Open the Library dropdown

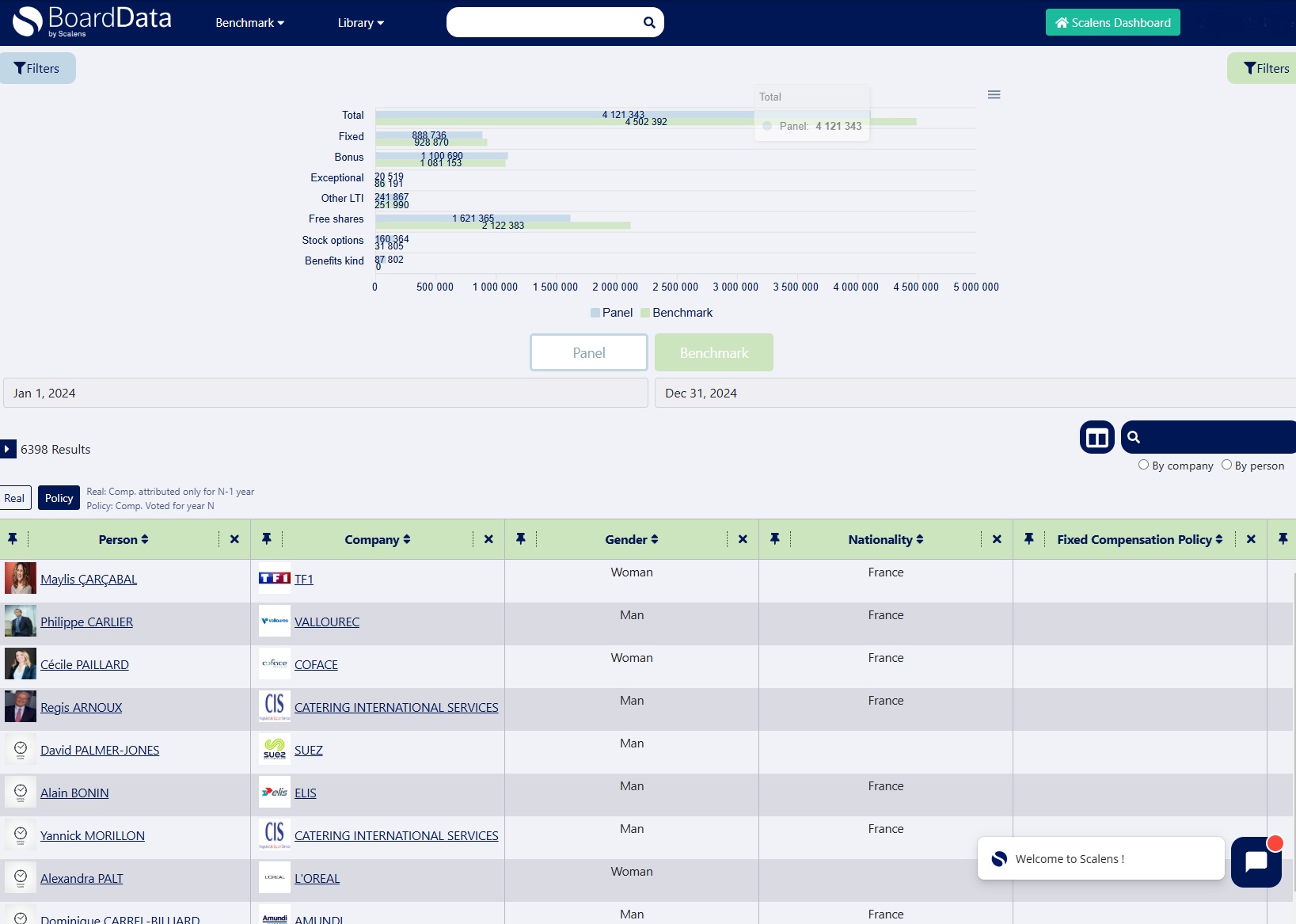click(x=360, y=22)
